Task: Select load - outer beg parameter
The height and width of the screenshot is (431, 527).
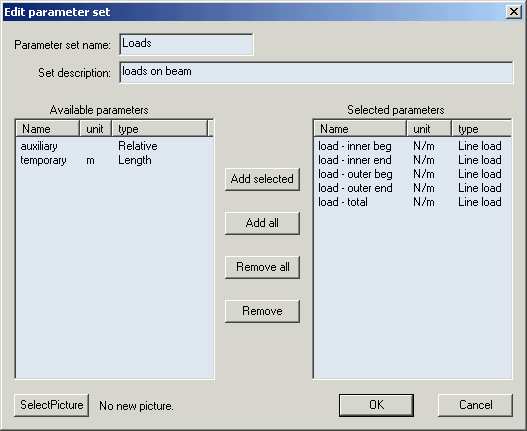Action: (412, 174)
